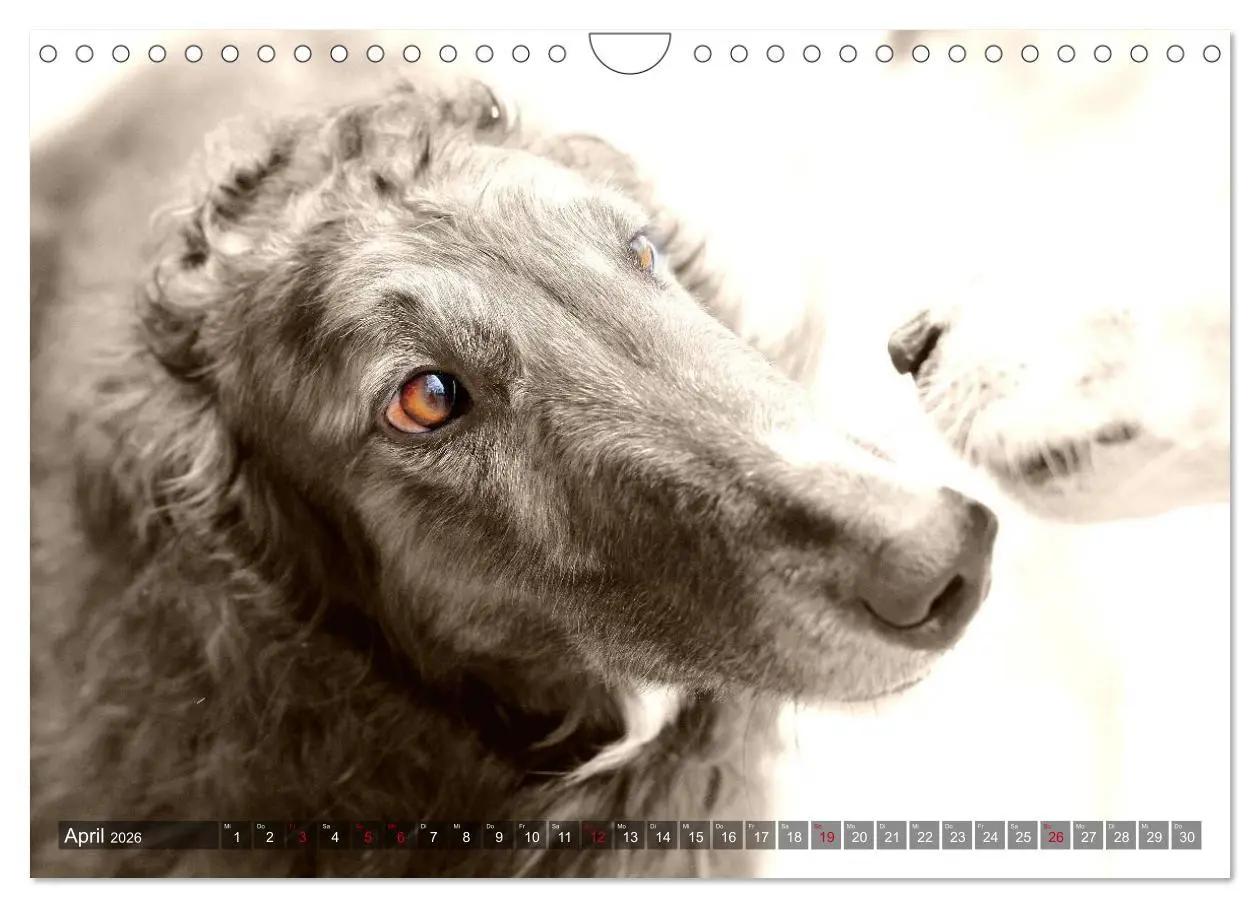Click the Sunday 5 date marked in red
This screenshot has height=908, width=1260.
tap(368, 836)
